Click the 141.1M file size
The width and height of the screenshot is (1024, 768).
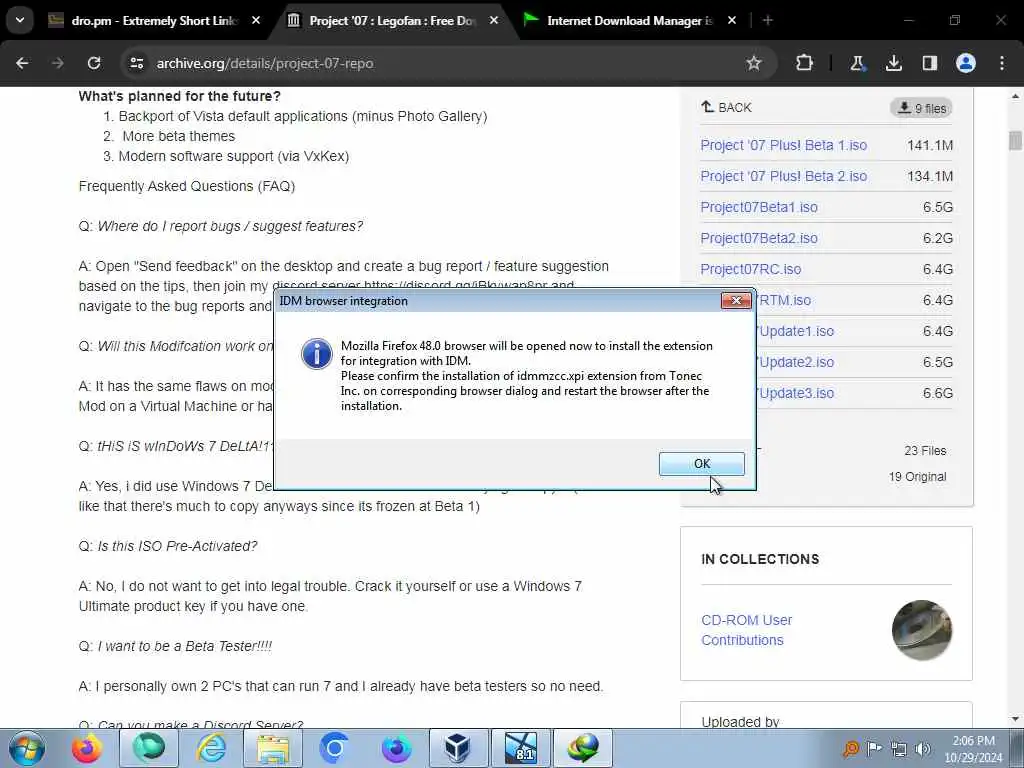[x=929, y=145]
